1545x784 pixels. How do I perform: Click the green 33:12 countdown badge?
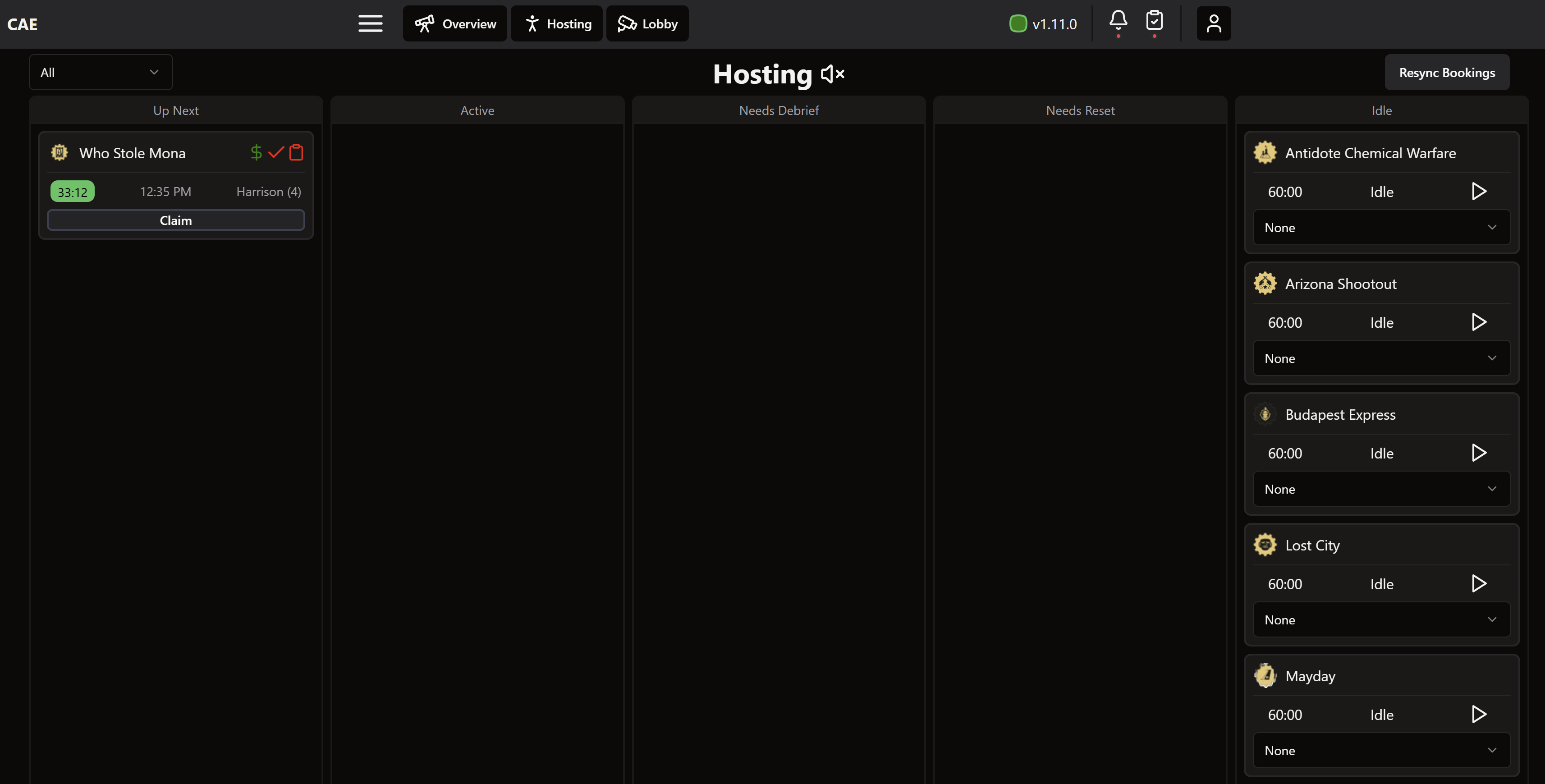click(73, 192)
